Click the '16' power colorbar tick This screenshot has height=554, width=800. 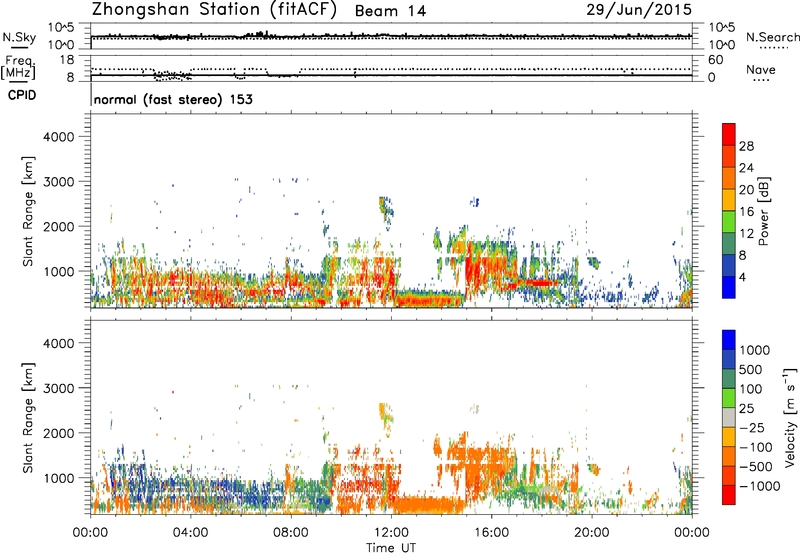(x=746, y=212)
